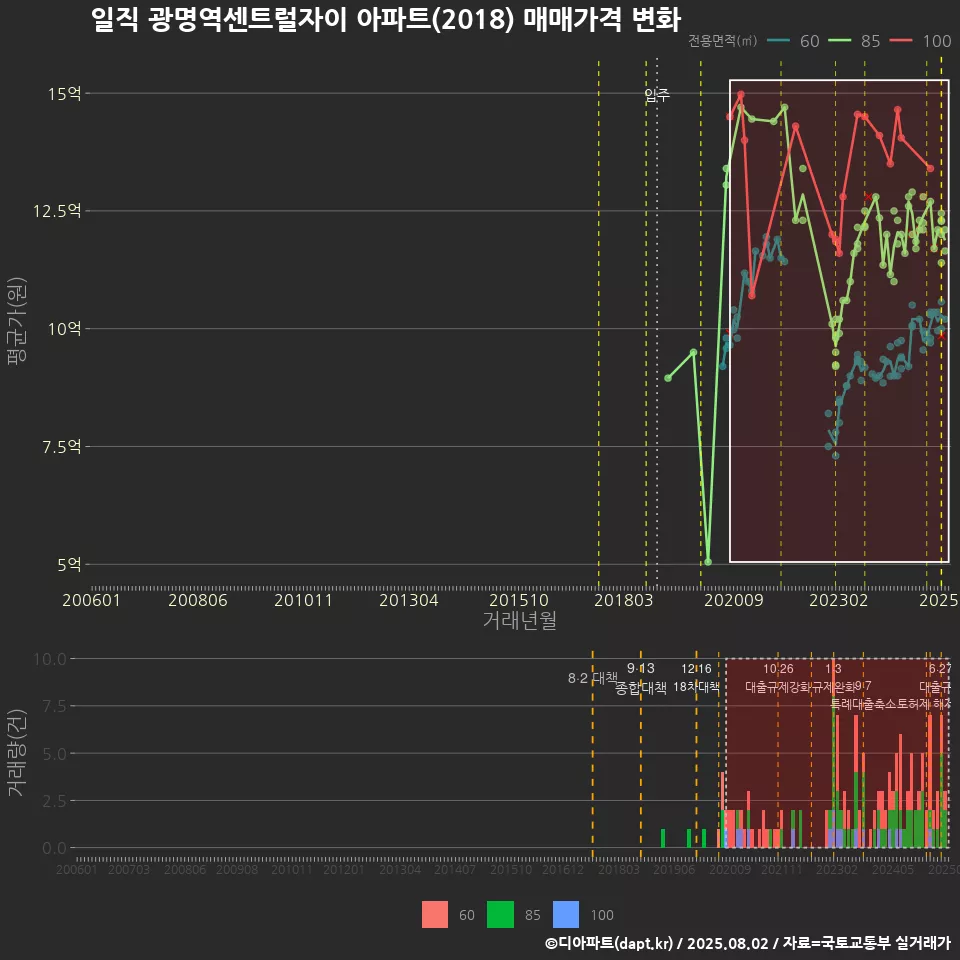Click the 입주 marker label
Viewport: 960px width, 960px height.
pos(657,95)
